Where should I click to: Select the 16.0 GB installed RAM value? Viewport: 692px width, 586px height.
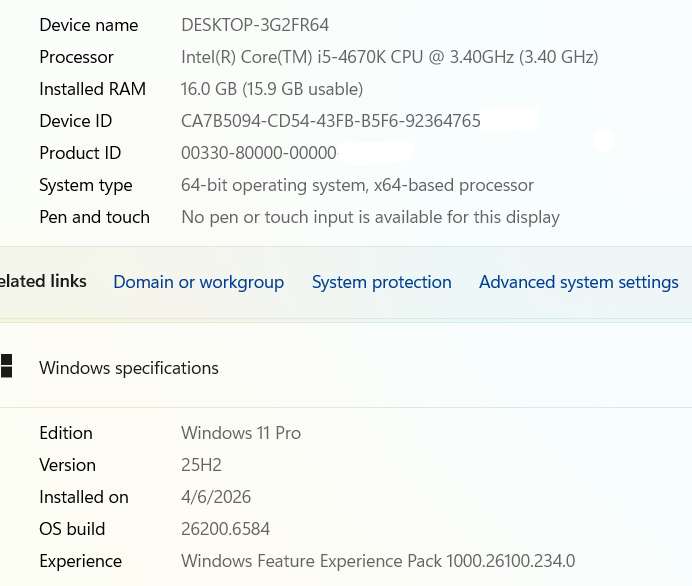click(x=272, y=89)
